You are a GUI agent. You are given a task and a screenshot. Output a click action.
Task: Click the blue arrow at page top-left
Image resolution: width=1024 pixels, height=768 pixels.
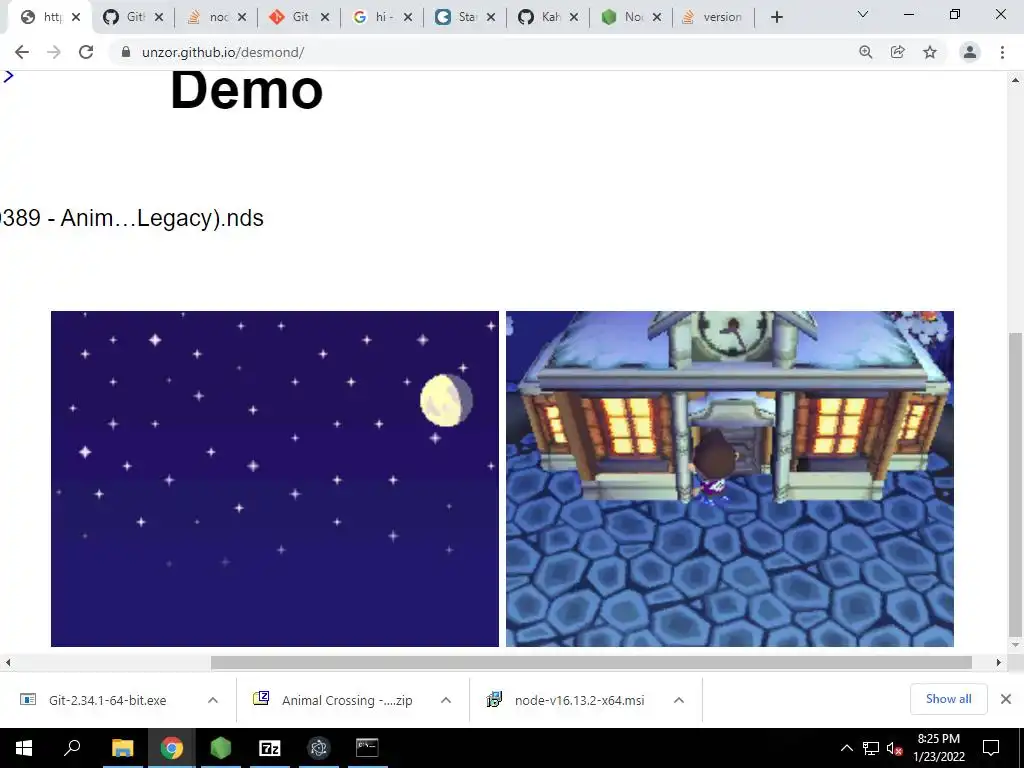(8, 76)
